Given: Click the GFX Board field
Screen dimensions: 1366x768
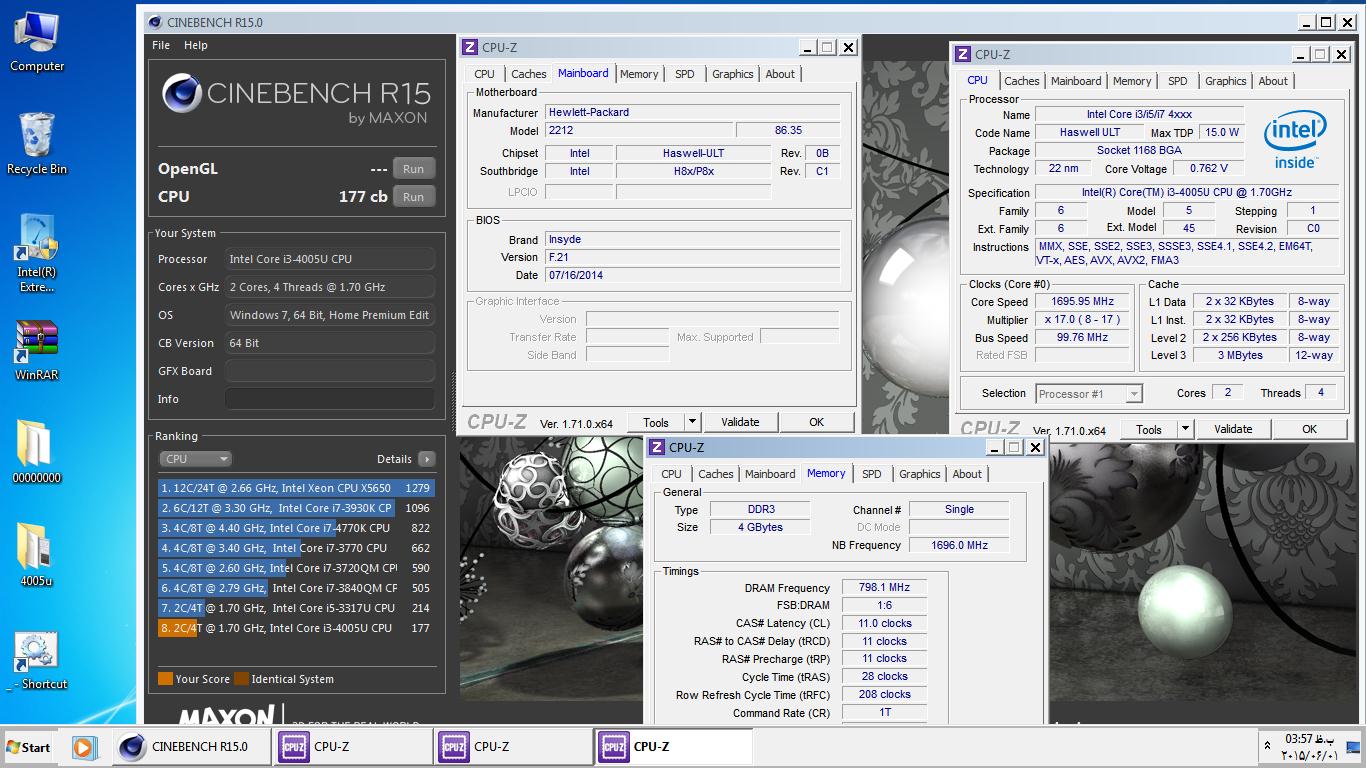Looking at the screenshot, I should coord(330,371).
